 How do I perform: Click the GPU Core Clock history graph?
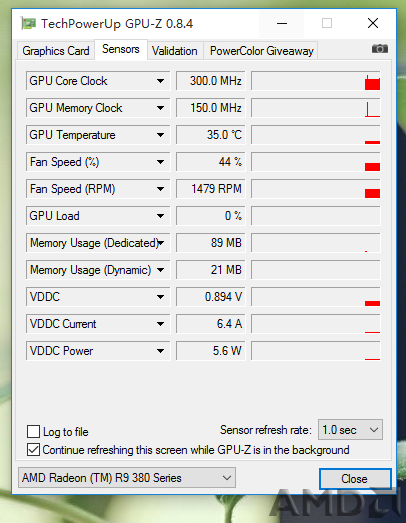coord(316,81)
